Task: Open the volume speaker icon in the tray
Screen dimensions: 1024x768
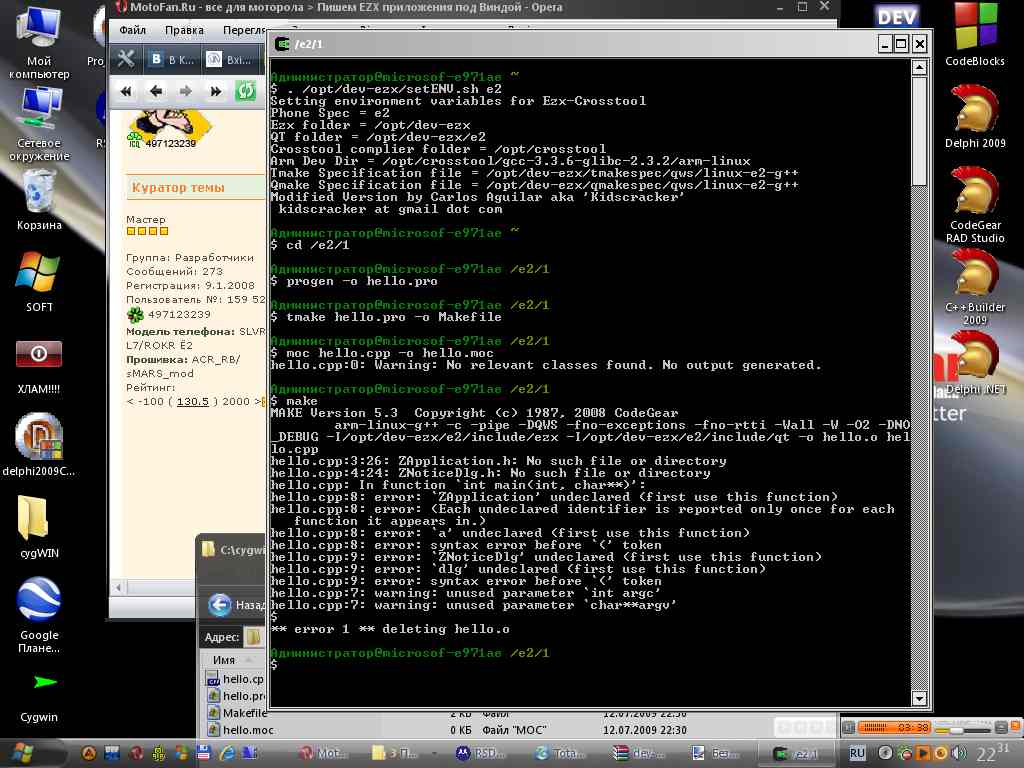Action: pyautogui.click(x=958, y=753)
